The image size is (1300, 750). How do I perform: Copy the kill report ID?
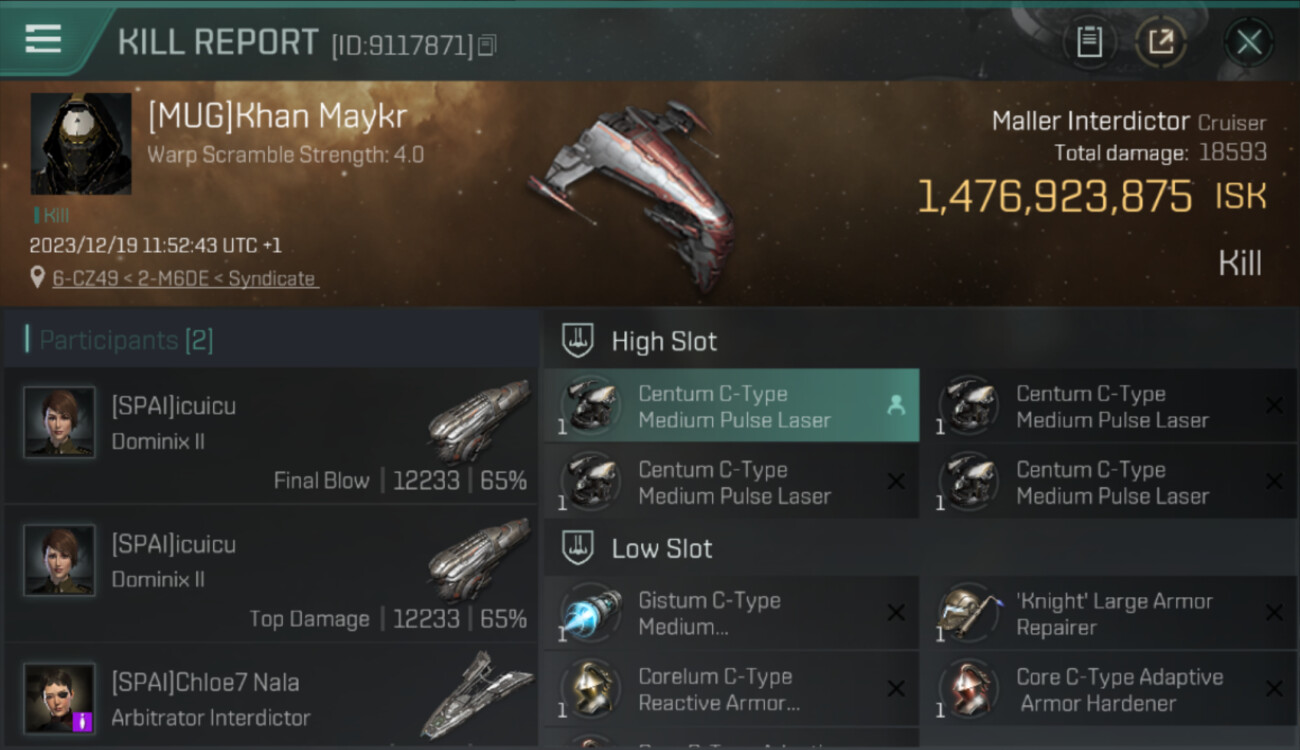[487, 45]
